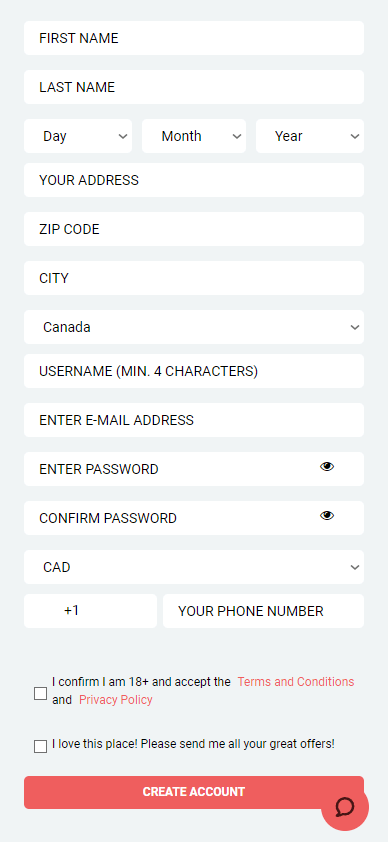Screen dimensions: 388x842
Task: Open the Canada country dropdown
Action: 194,327
